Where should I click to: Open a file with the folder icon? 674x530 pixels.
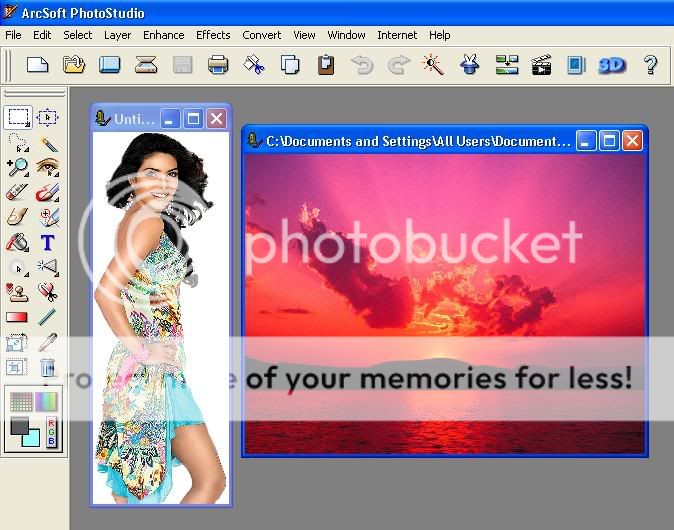tap(73, 65)
